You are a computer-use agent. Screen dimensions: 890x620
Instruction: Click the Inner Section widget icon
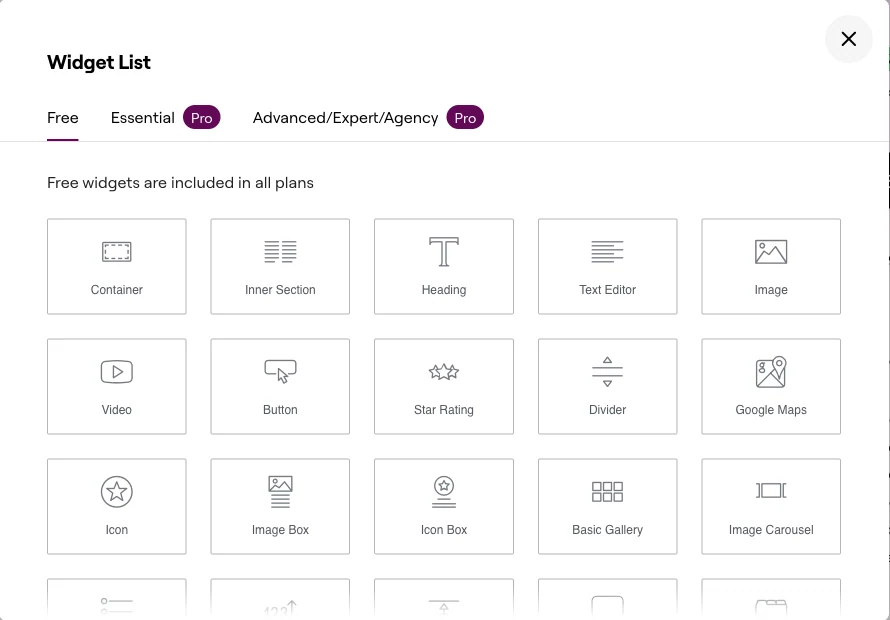click(280, 252)
